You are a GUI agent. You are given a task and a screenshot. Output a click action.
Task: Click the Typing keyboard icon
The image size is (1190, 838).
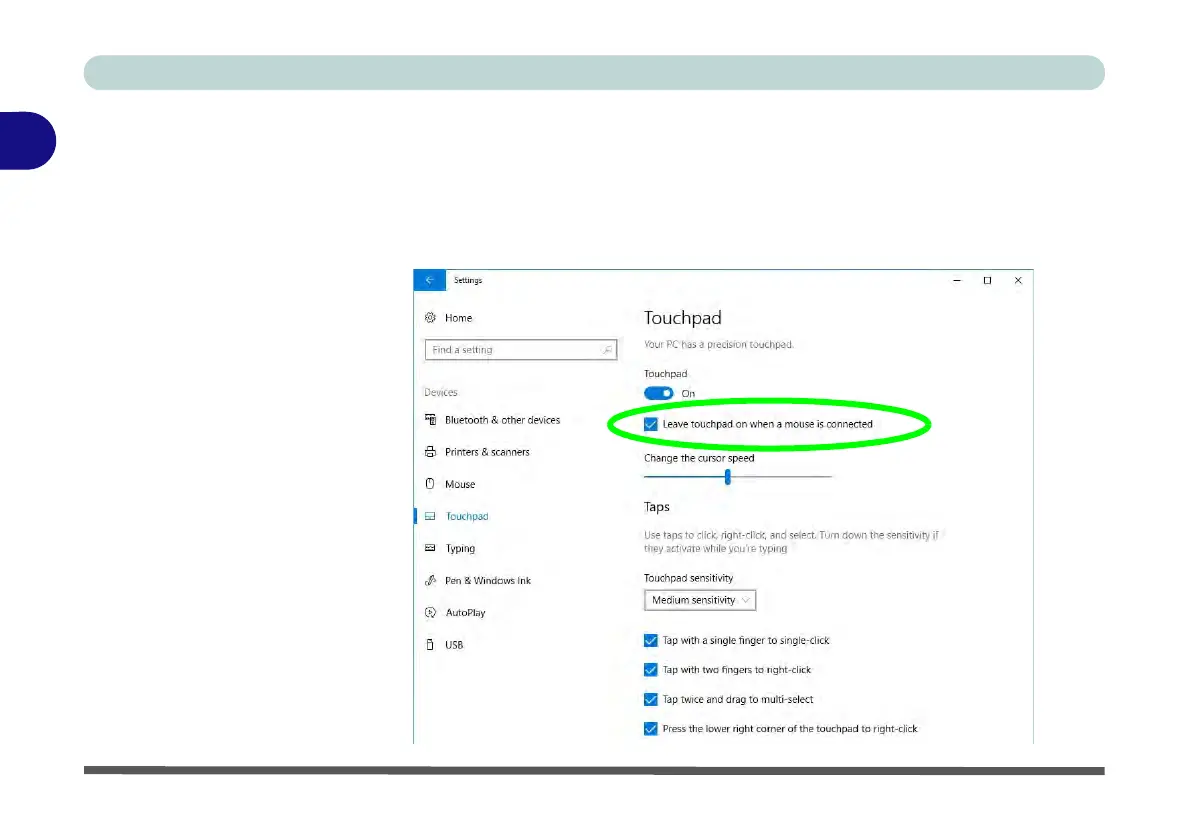click(430, 548)
